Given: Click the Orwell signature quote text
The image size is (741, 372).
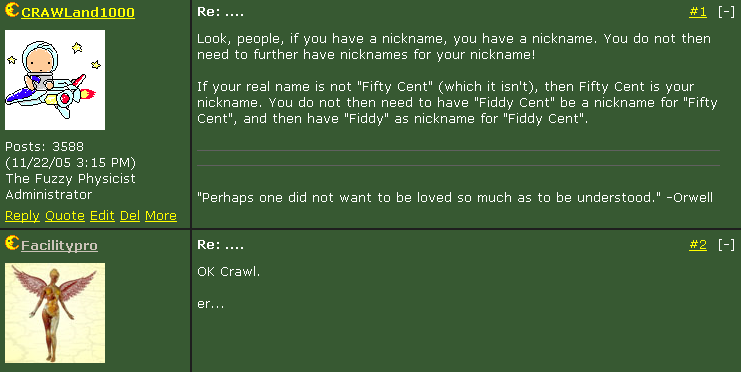Looking at the screenshot, I should point(455,197).
